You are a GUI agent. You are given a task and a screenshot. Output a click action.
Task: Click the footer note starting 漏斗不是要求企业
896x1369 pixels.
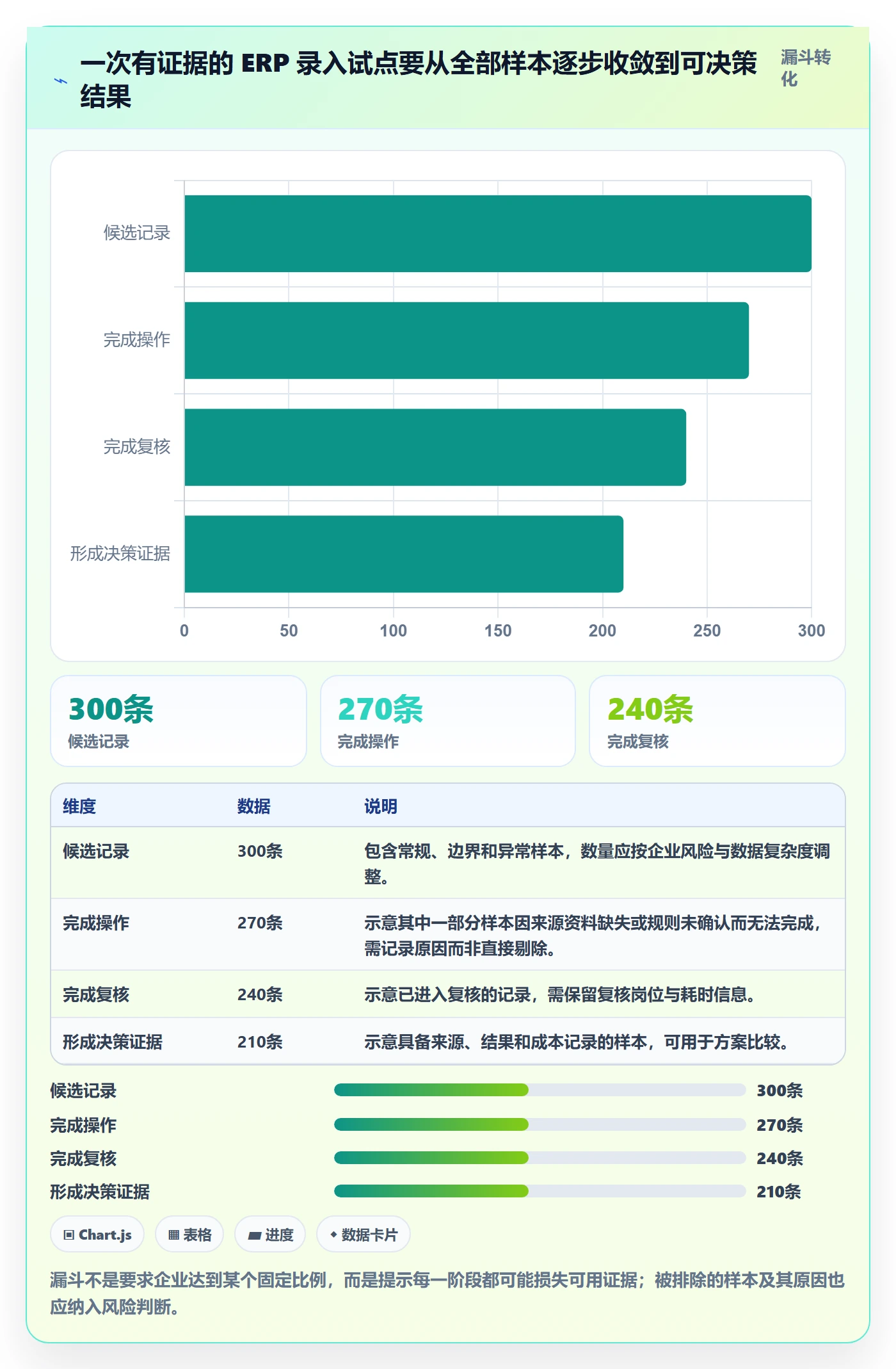447,1293
